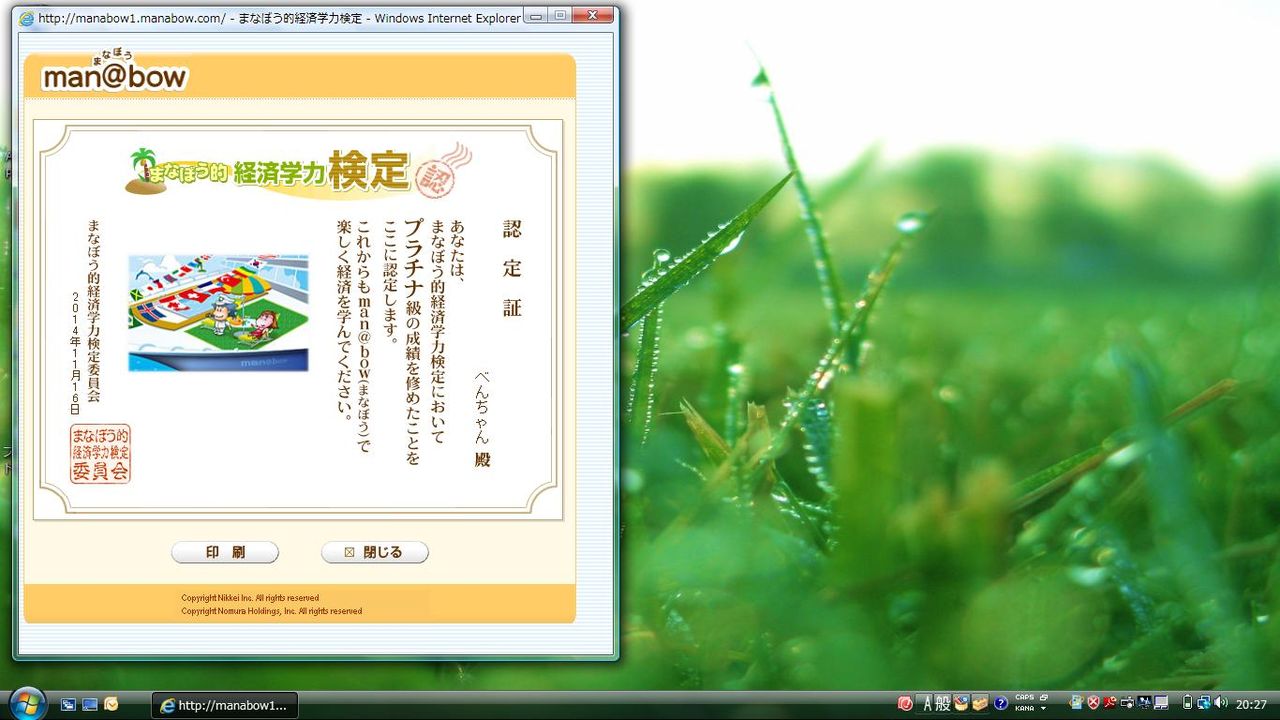This screenshot has width=1280, height=720.
Task: Click the red security shield tray icon
Action: tap(1093, 703)
